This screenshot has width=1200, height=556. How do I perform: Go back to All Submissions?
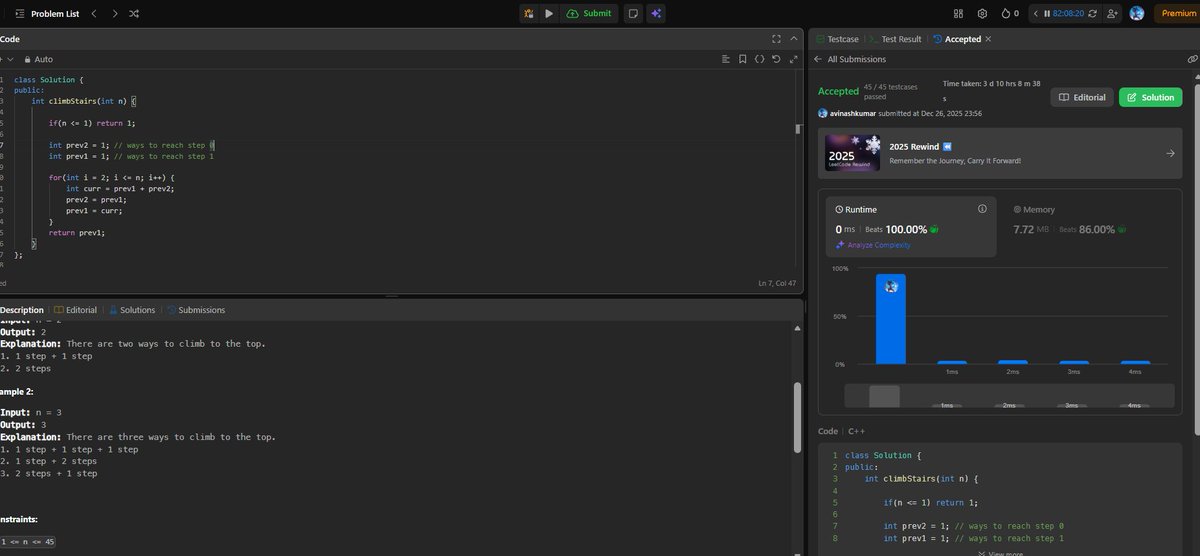pyautogui.click(x=851, y=60)
